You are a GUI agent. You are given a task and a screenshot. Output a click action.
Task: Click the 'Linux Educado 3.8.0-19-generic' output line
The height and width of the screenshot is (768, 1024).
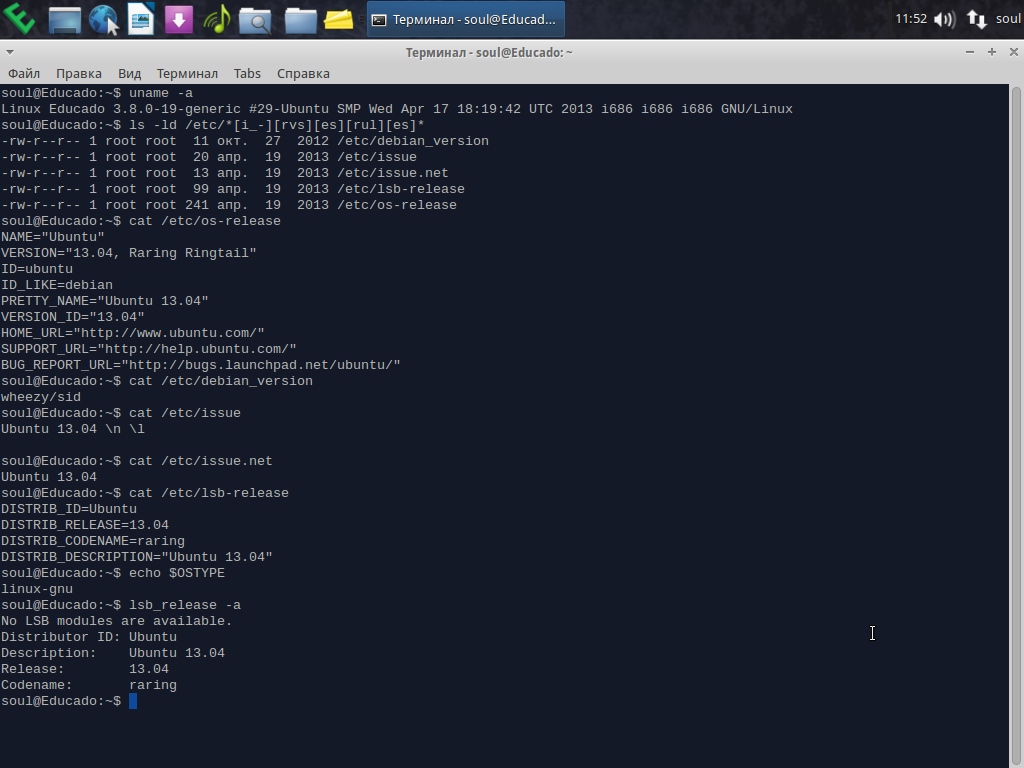(396, 109)
